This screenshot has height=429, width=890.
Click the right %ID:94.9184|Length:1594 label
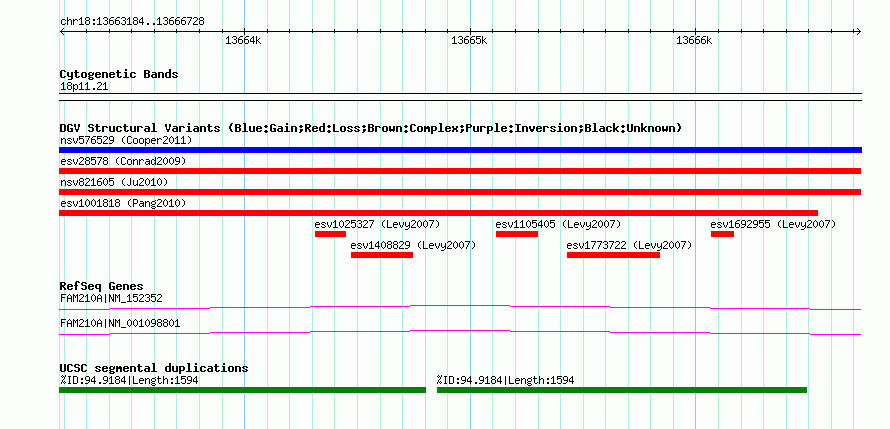click(505, 380)
